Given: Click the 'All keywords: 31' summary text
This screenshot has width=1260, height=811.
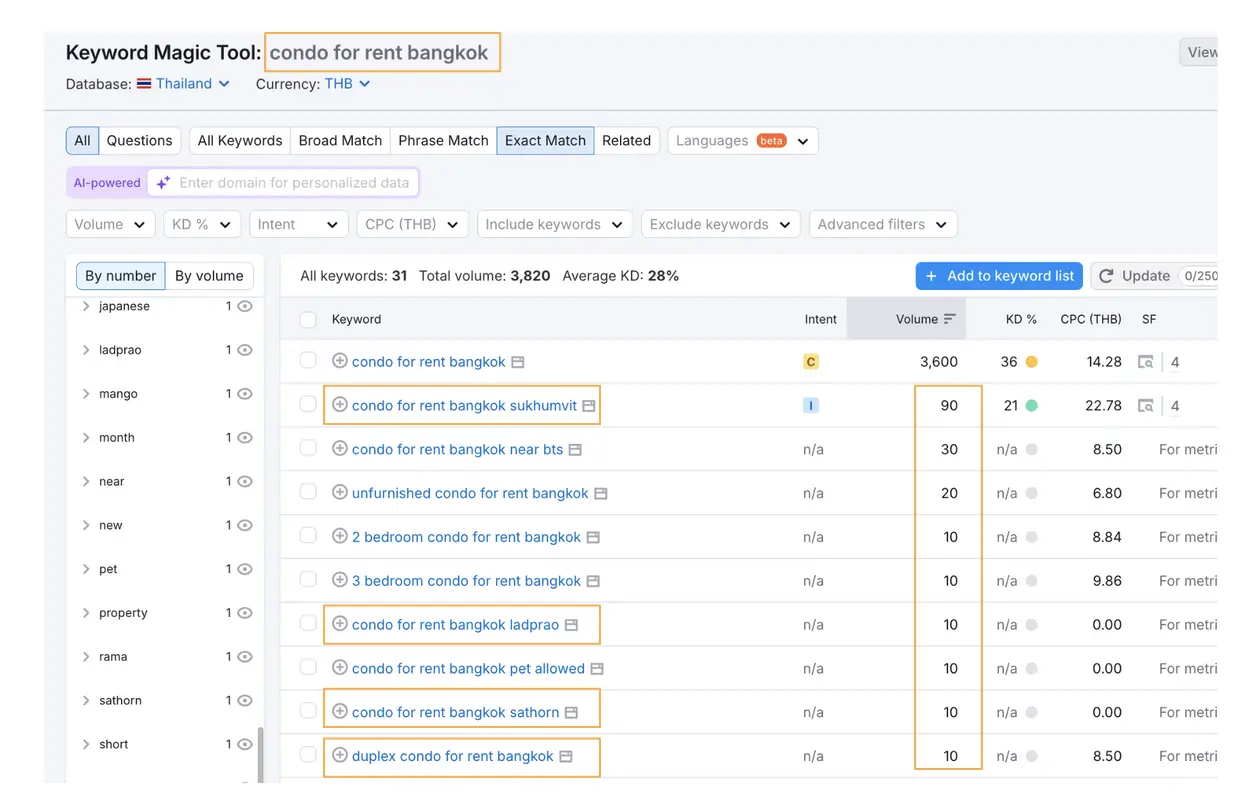Looking at the screenshot, I should [353, 276].
